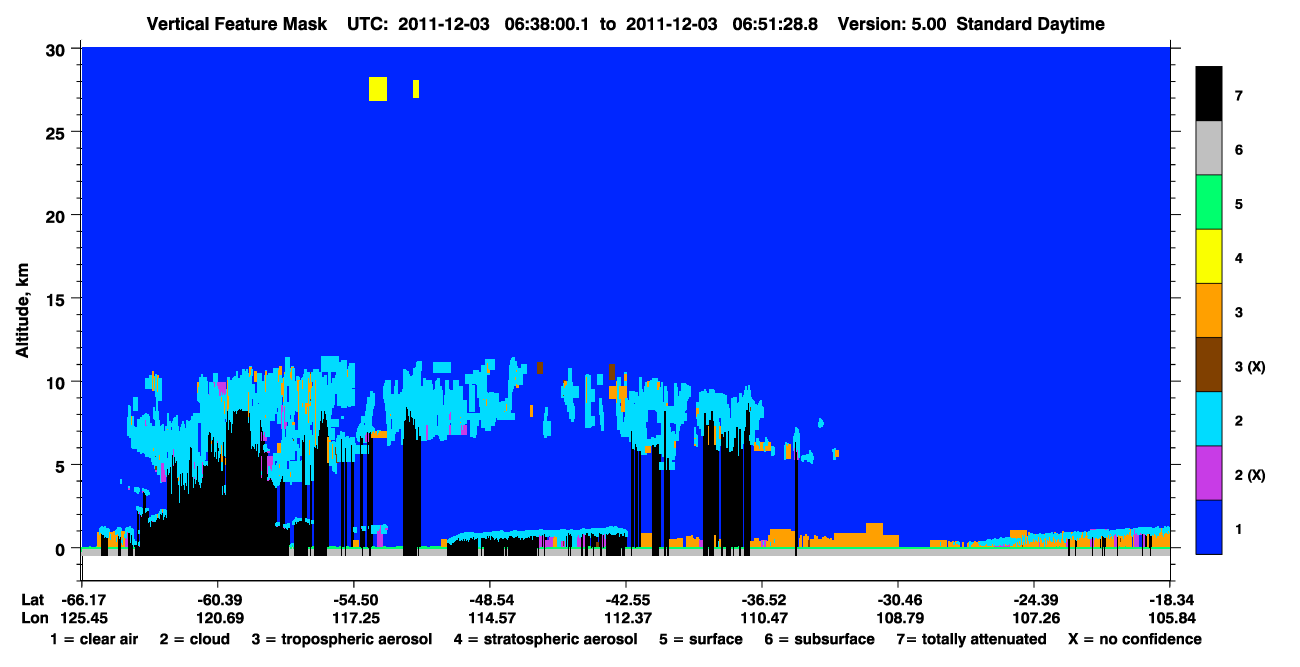Viewport: 1300px width, 667px height.
Task: Click longitude value 125.45
Action: click(x=82, y=618)
